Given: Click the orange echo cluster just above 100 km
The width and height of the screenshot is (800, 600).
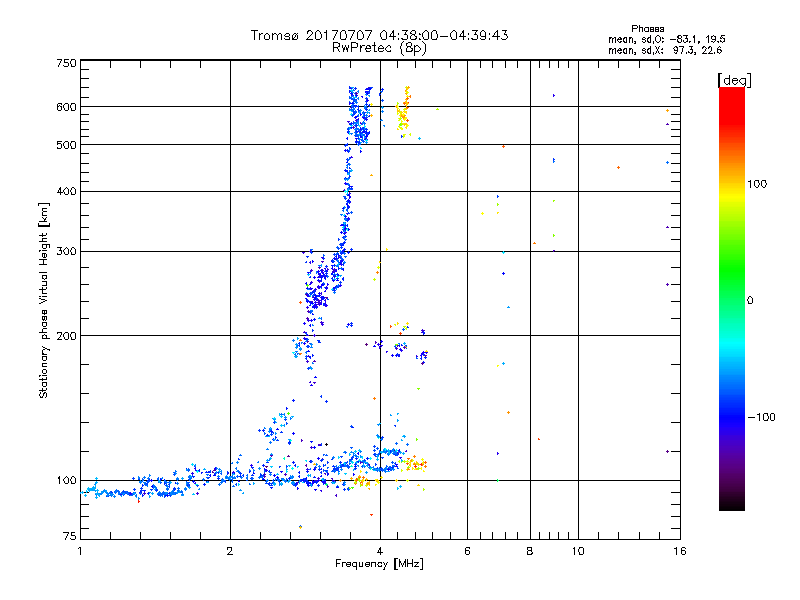Looking at the screenshot, I should coord(414,463).
